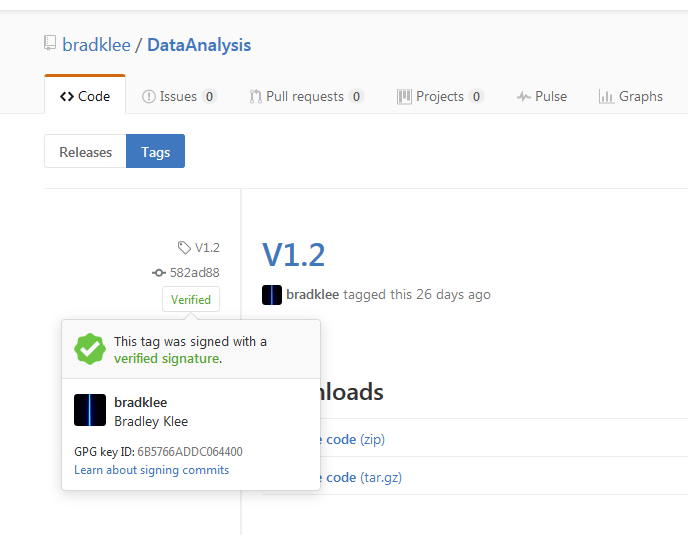This screenshot has height=551, width=688.
Task: Click bradklee avatar beside tagged text
Action: [x=272, y=294]
